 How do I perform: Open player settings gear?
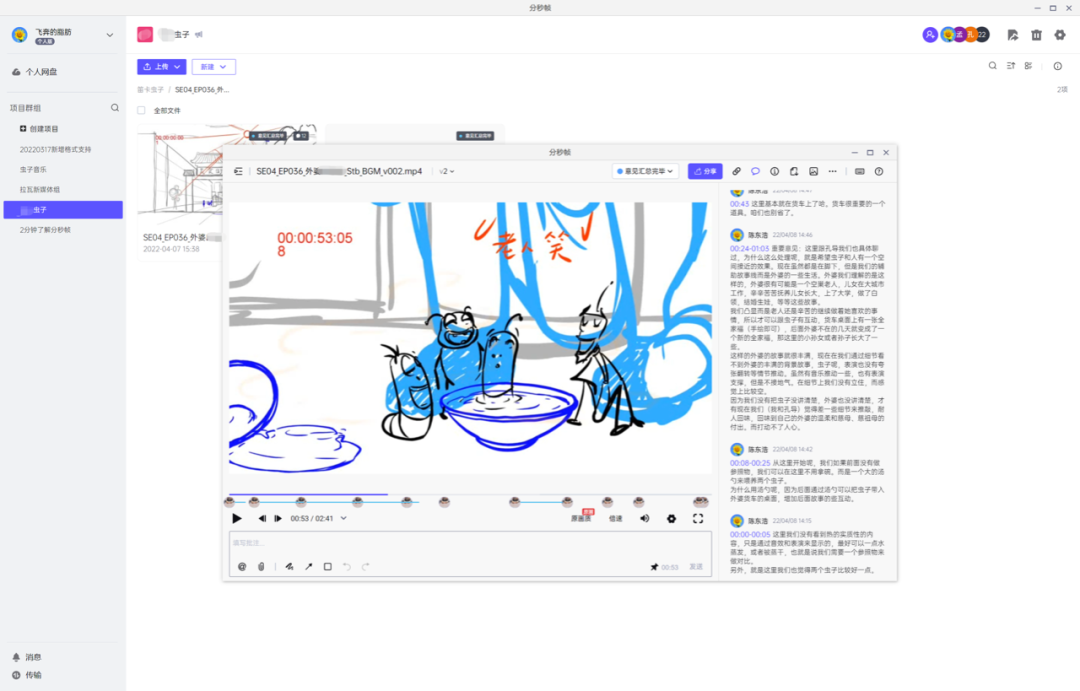tap(672, 518)
